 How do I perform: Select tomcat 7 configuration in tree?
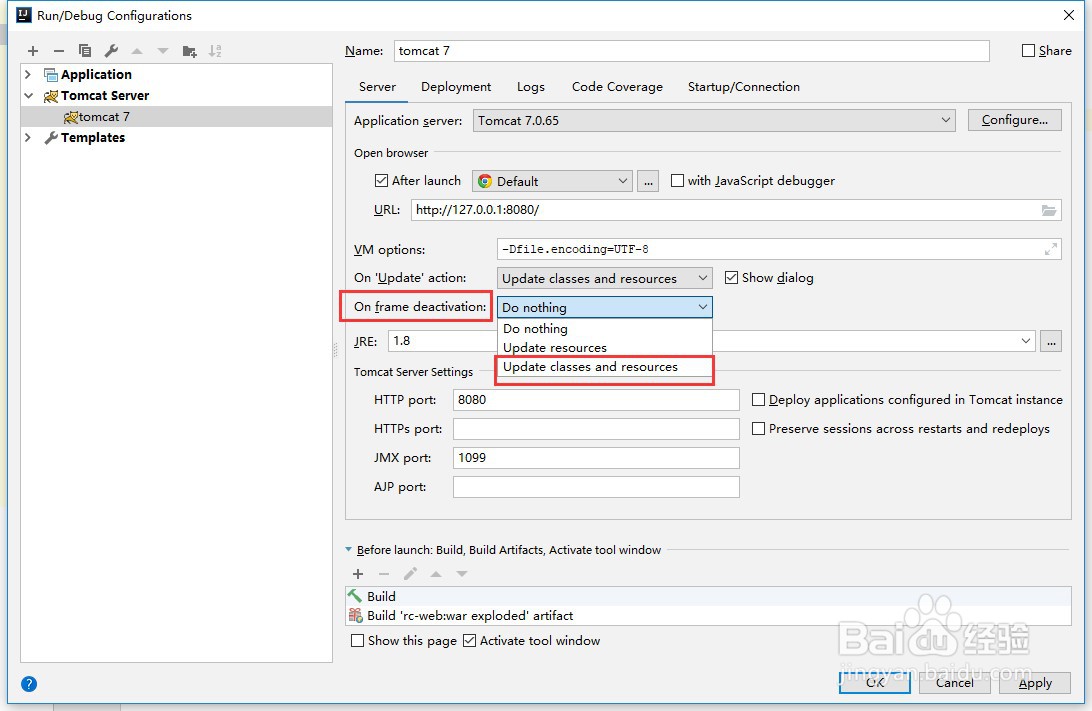[177, 116]
